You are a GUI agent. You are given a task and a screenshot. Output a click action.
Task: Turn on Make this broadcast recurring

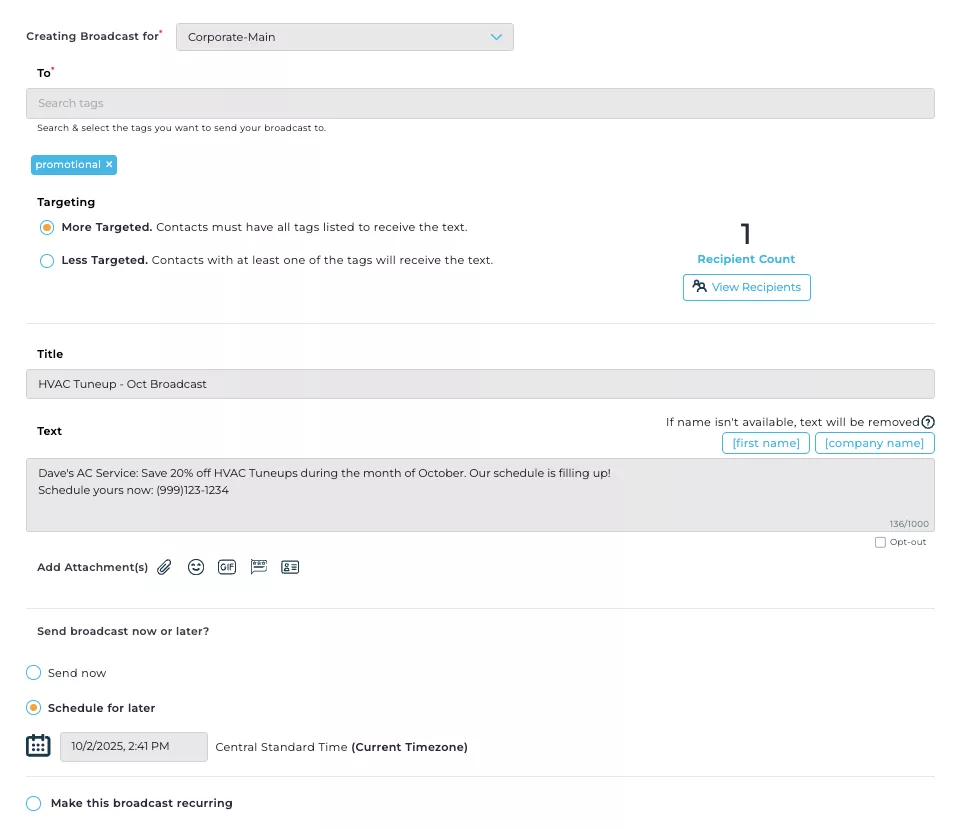tap(34, 803)
